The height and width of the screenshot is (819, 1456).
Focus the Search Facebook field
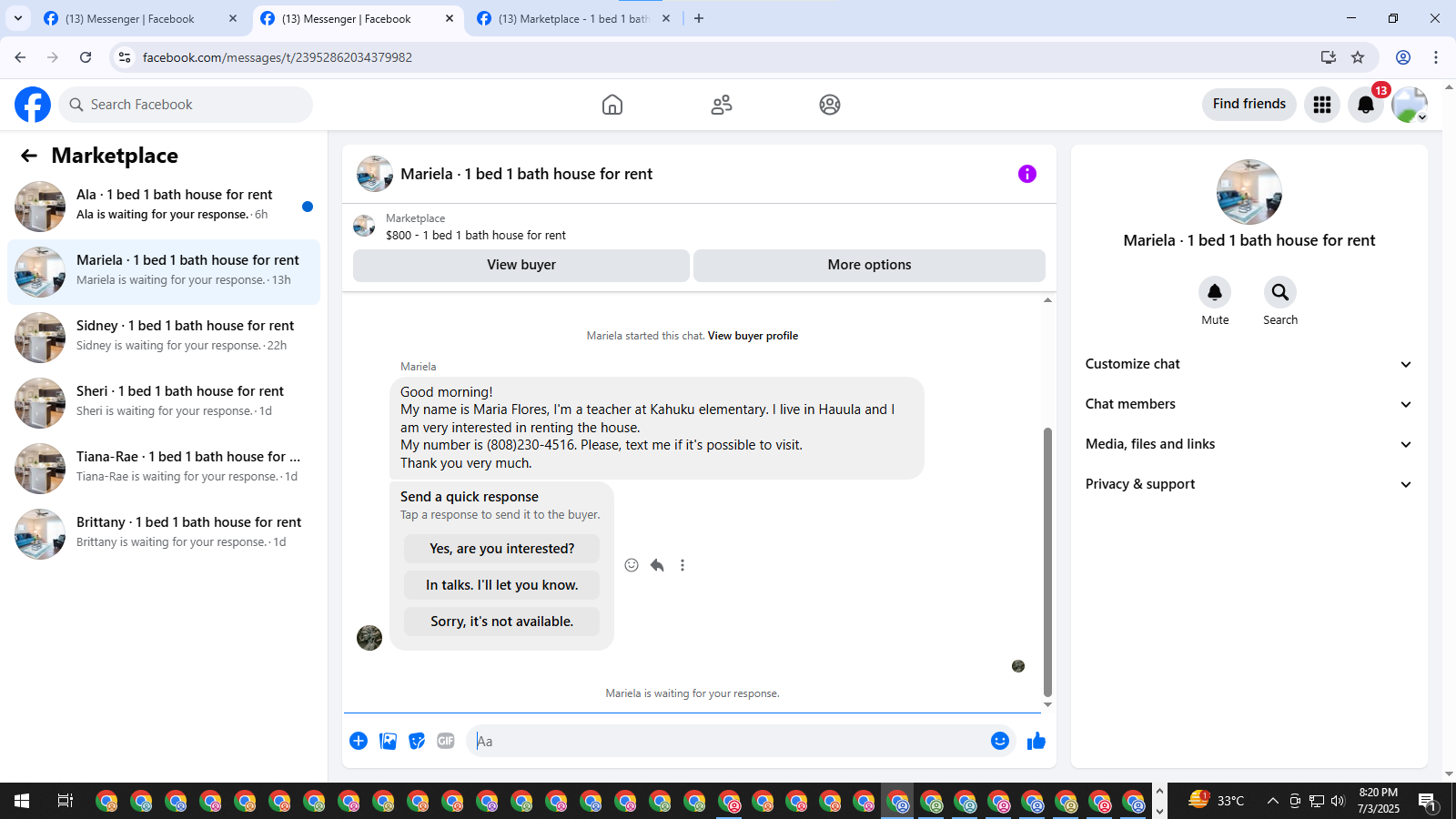coord(186,105)
